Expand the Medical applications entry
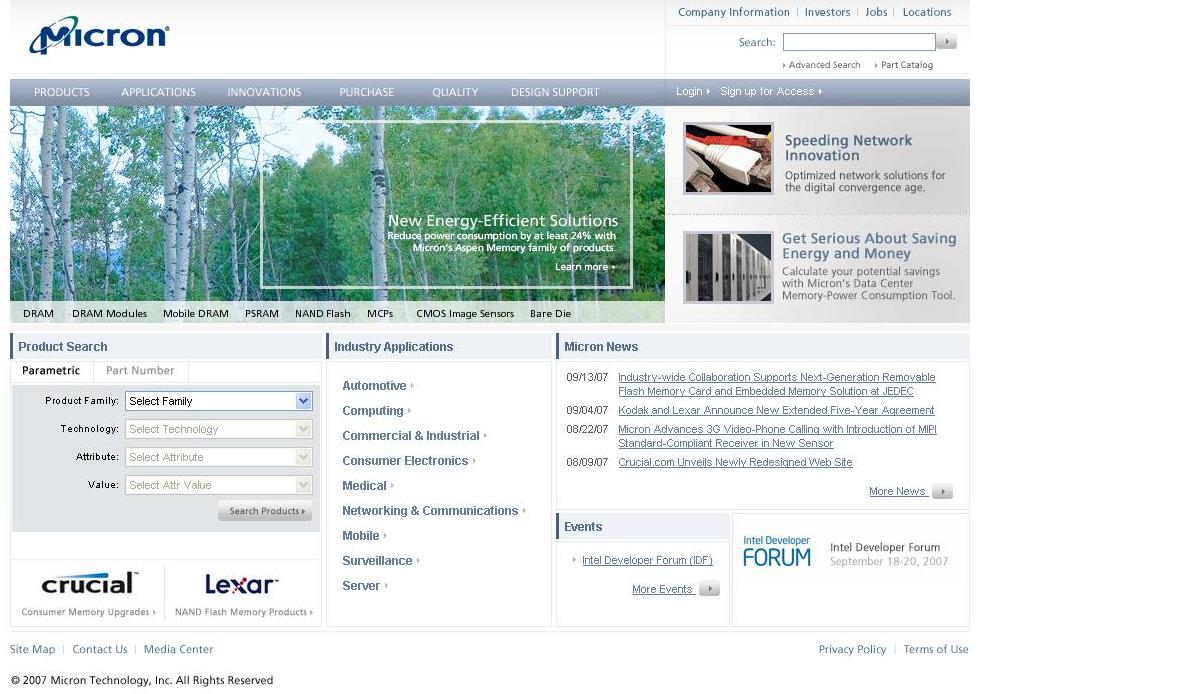Screen dimensions: 1185x694 tap(368, 485)
